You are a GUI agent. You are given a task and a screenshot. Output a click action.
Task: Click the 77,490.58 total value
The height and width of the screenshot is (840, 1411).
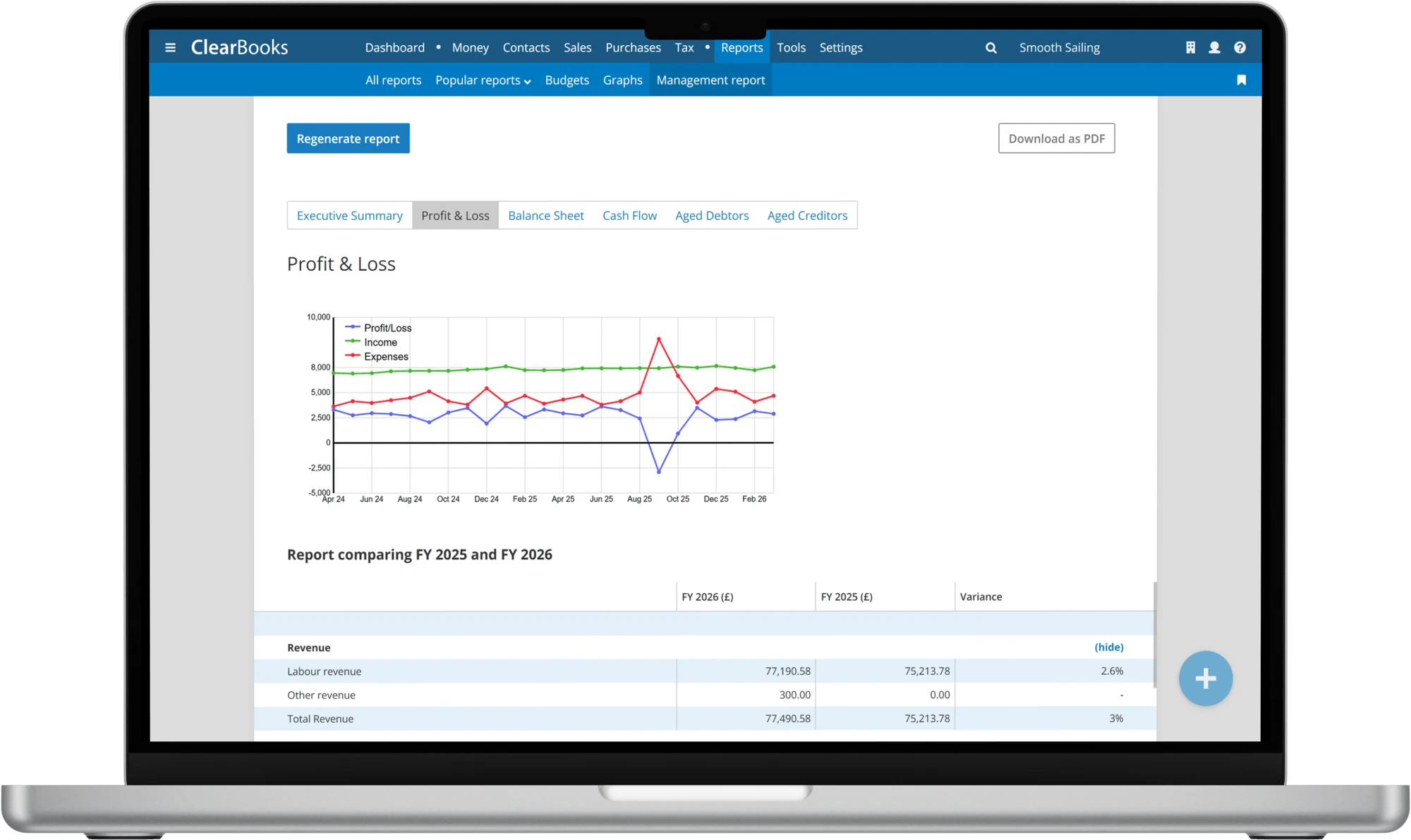(x=787, y=719)
